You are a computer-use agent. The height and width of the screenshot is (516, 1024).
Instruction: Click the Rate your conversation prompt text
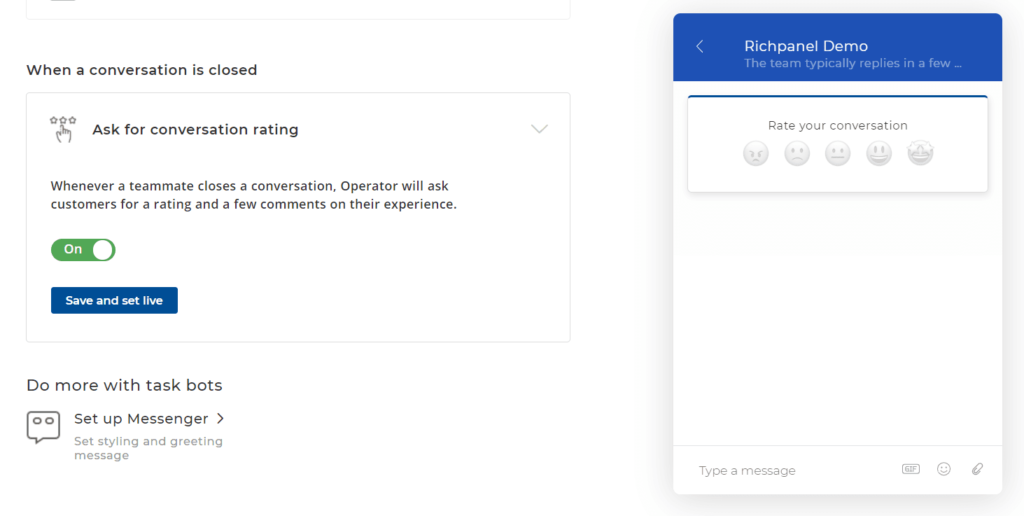(x=838, y=126)
